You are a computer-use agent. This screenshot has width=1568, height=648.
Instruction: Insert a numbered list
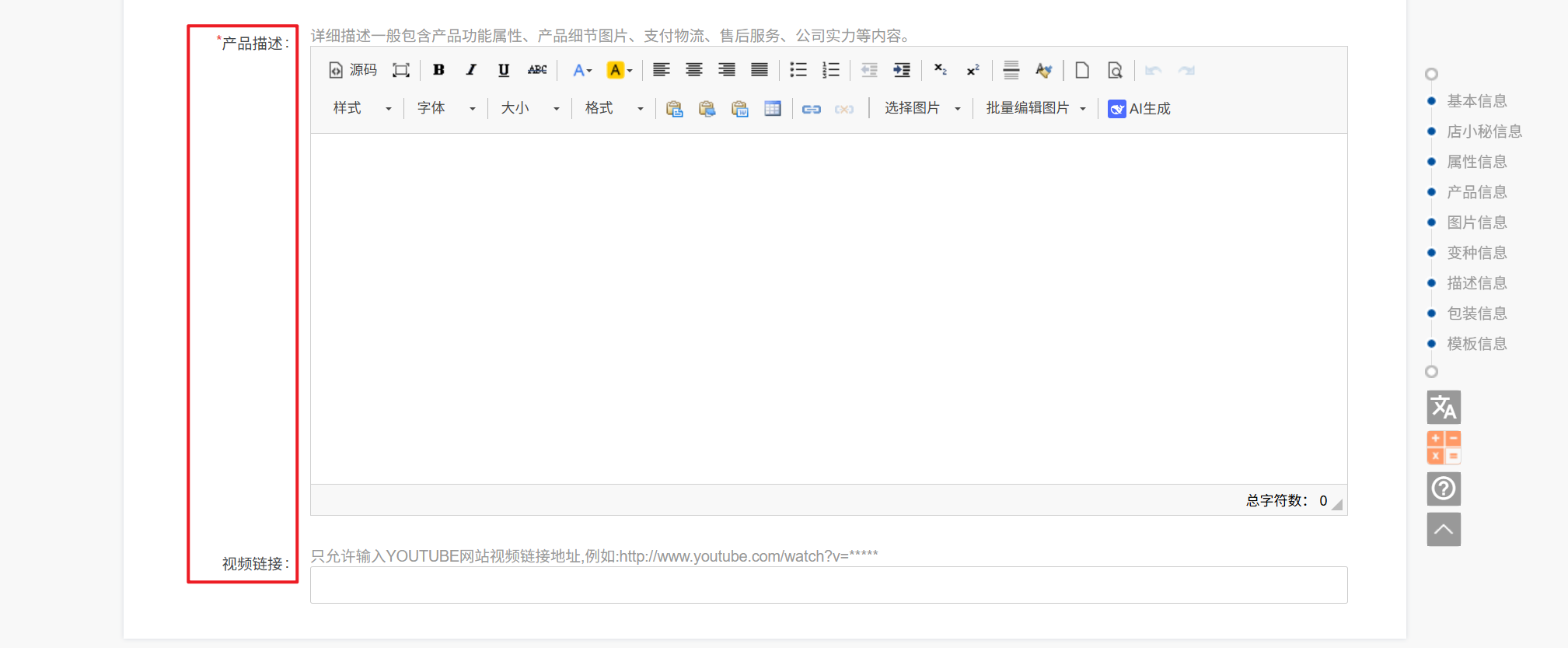point(830,70)
